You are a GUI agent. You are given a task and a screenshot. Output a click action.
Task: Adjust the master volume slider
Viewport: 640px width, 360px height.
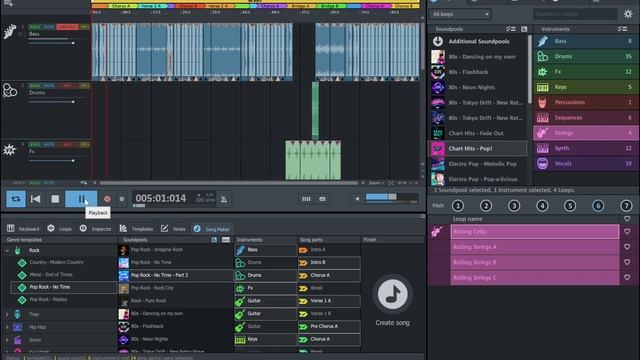pos(391,198)
